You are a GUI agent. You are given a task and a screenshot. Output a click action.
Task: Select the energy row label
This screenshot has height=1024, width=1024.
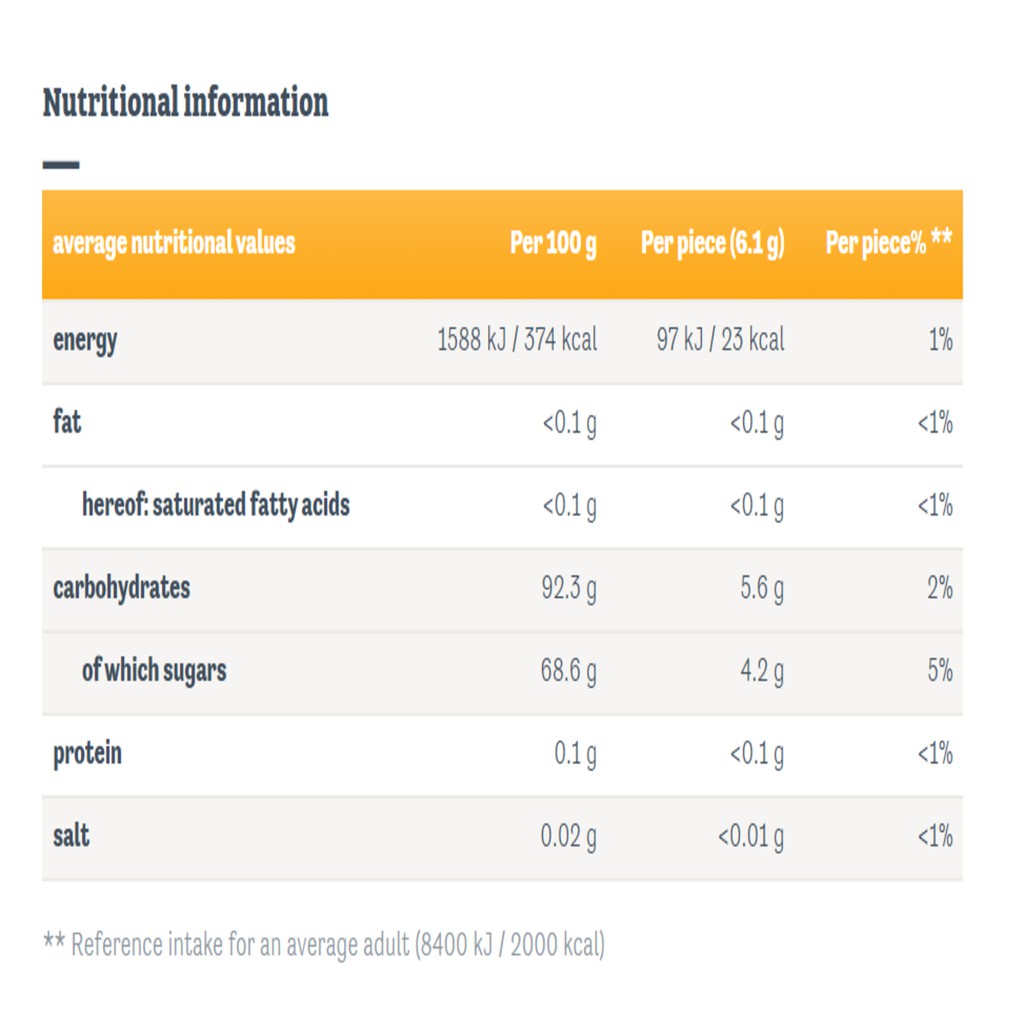pyautogui.click(x=85, y=340)
